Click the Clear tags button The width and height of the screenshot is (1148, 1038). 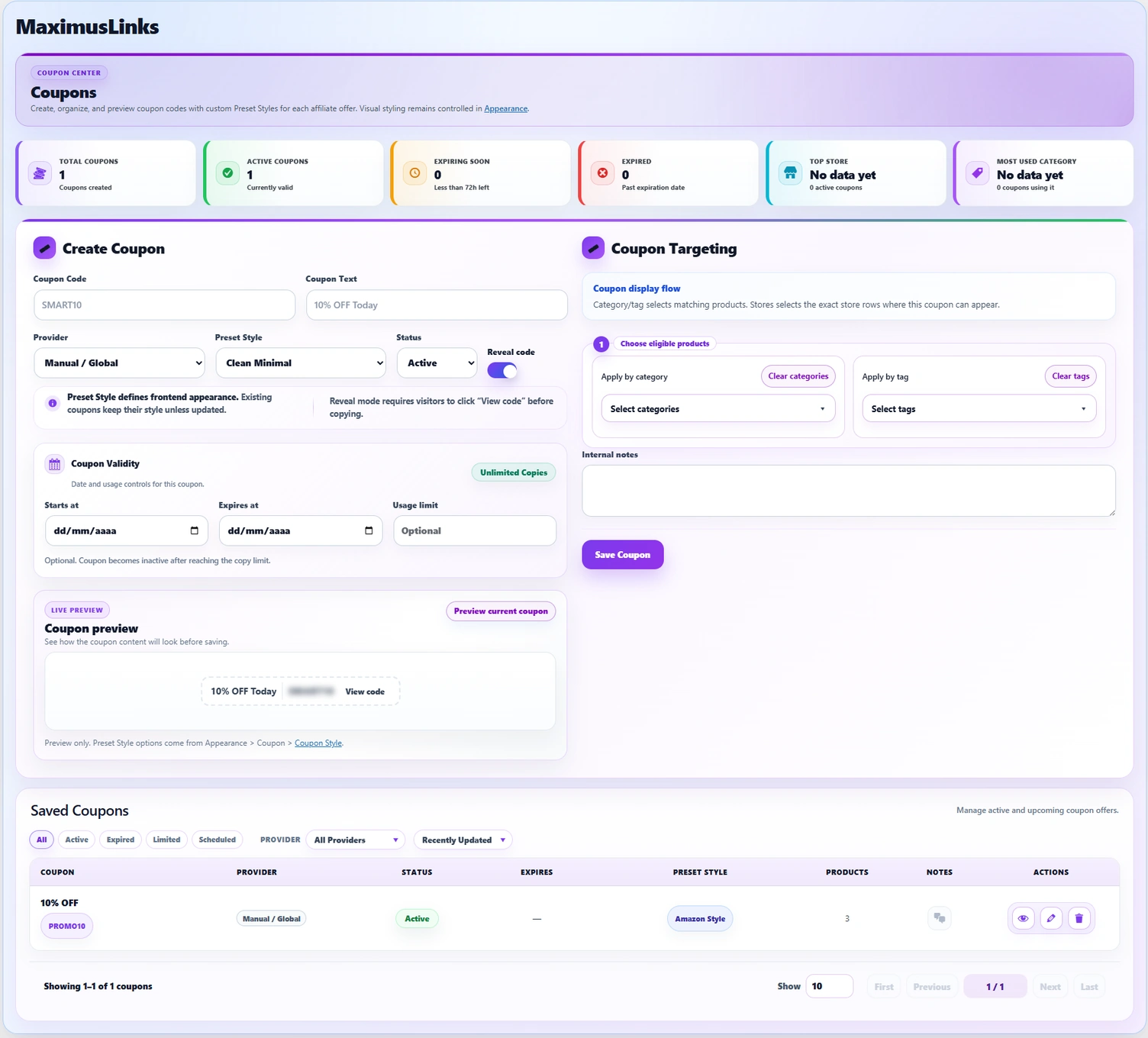[x=1071, y=376]
